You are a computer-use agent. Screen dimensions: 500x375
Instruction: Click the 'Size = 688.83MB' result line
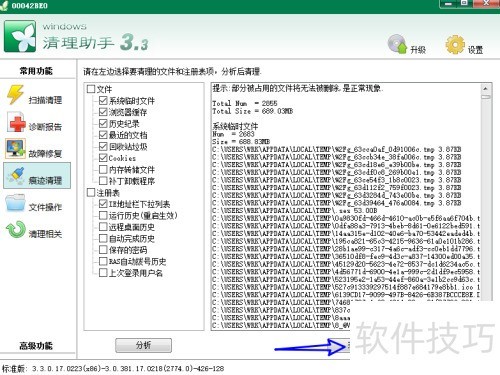pos(241,142)
